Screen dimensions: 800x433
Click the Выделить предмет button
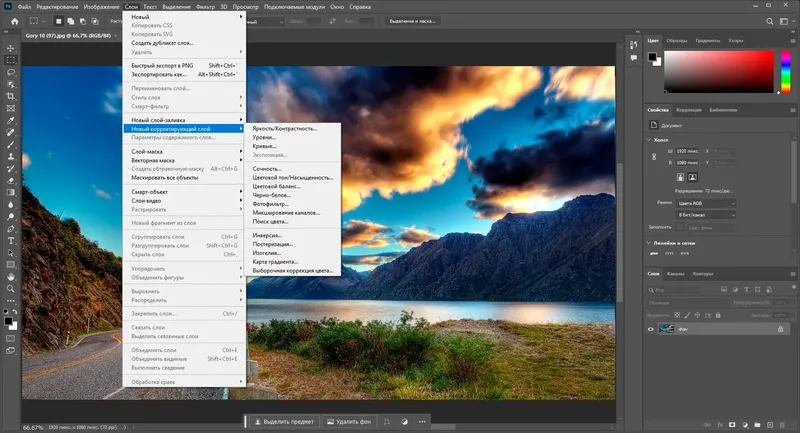coord(284,421)
